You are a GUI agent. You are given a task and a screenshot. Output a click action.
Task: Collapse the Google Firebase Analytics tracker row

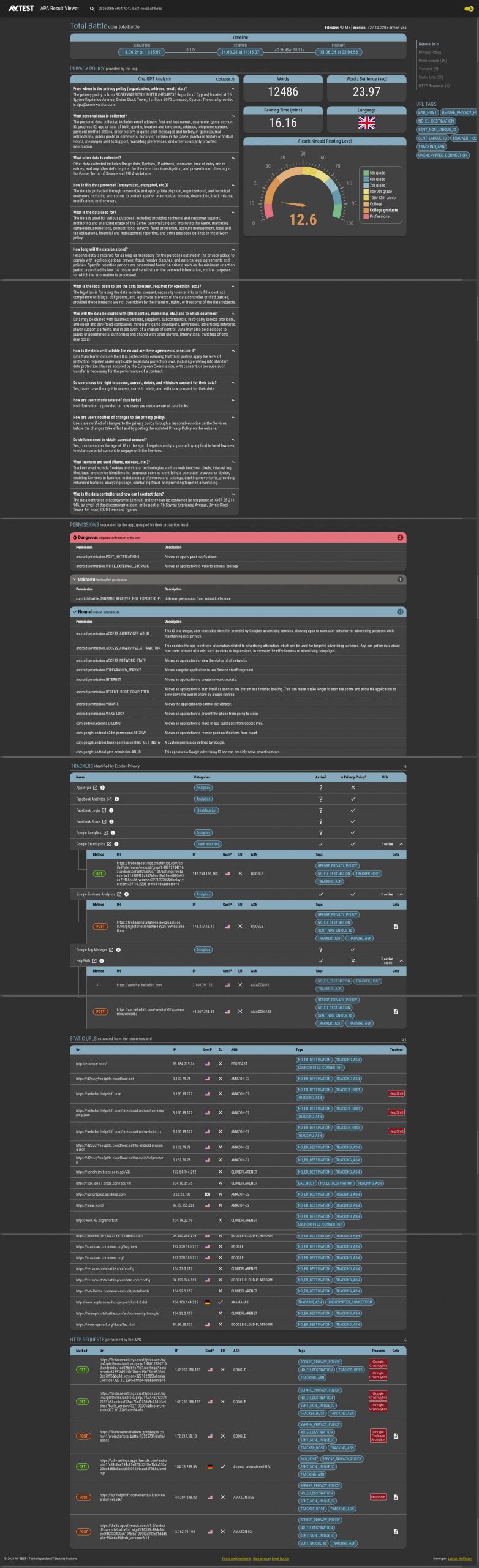401,894
